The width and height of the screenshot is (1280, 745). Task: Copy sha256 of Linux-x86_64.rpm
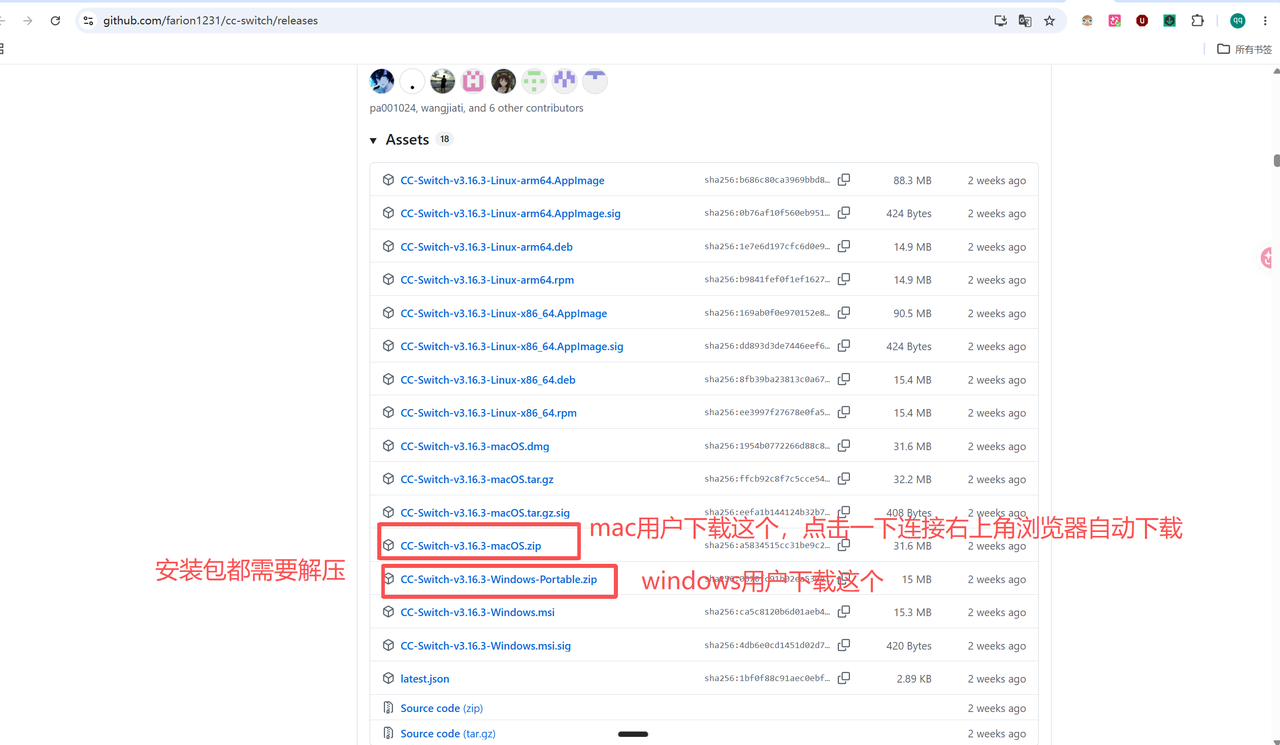844,412
